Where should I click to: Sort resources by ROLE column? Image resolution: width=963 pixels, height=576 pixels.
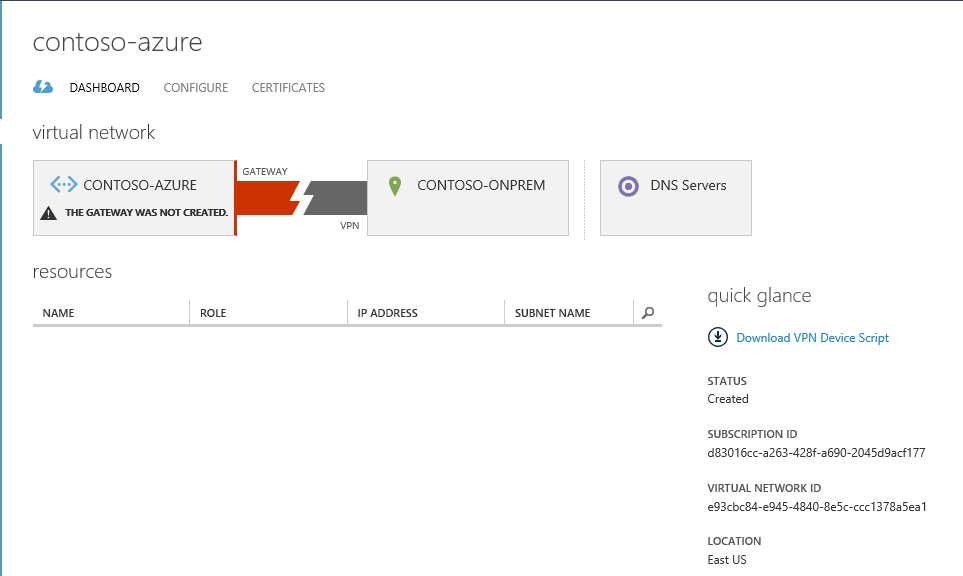213,313
